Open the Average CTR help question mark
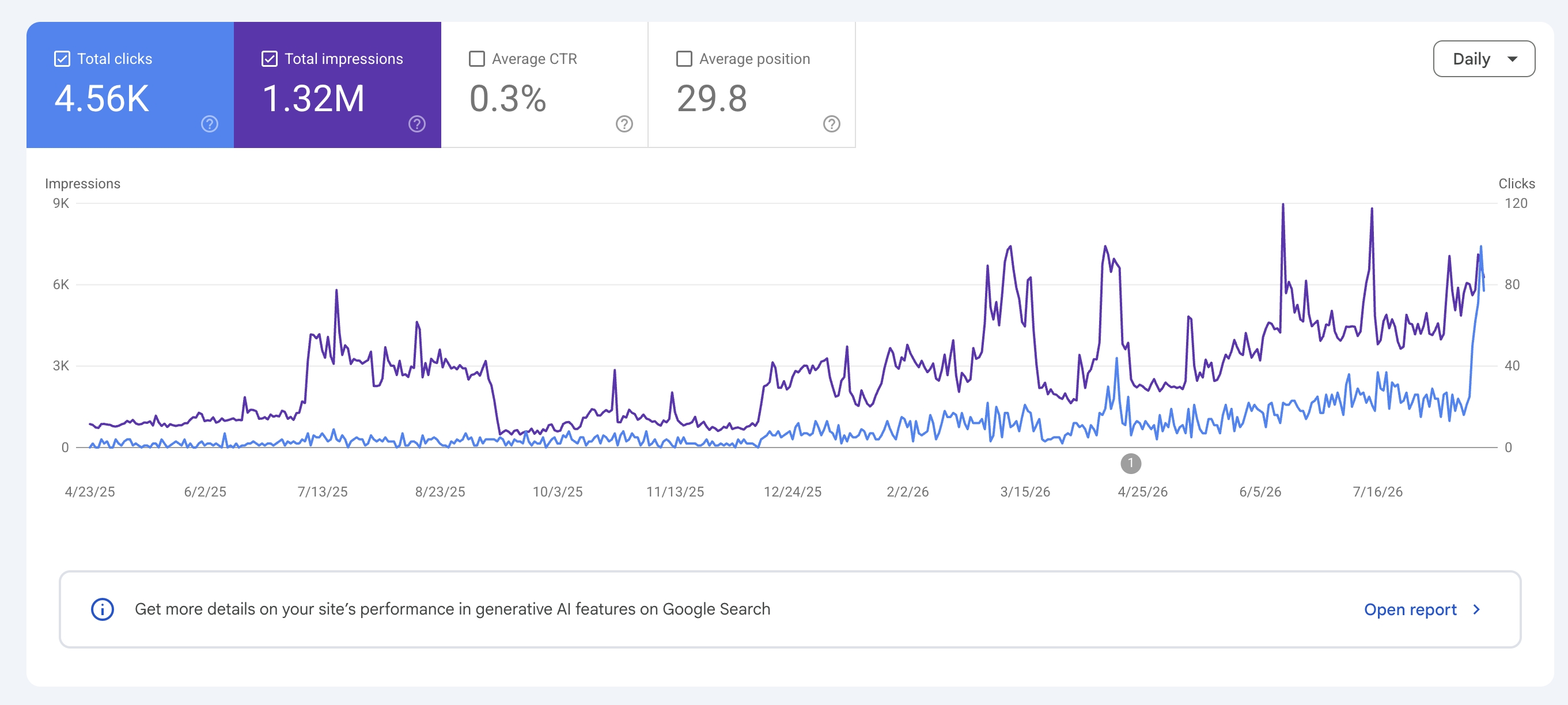1568x705 pixels. click(x=624, y=124)
